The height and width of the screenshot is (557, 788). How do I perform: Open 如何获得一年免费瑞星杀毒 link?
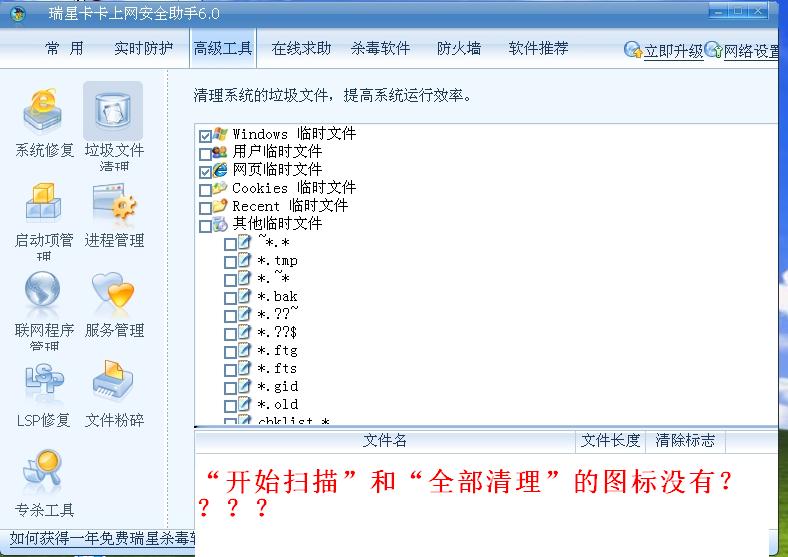[103, 539]
